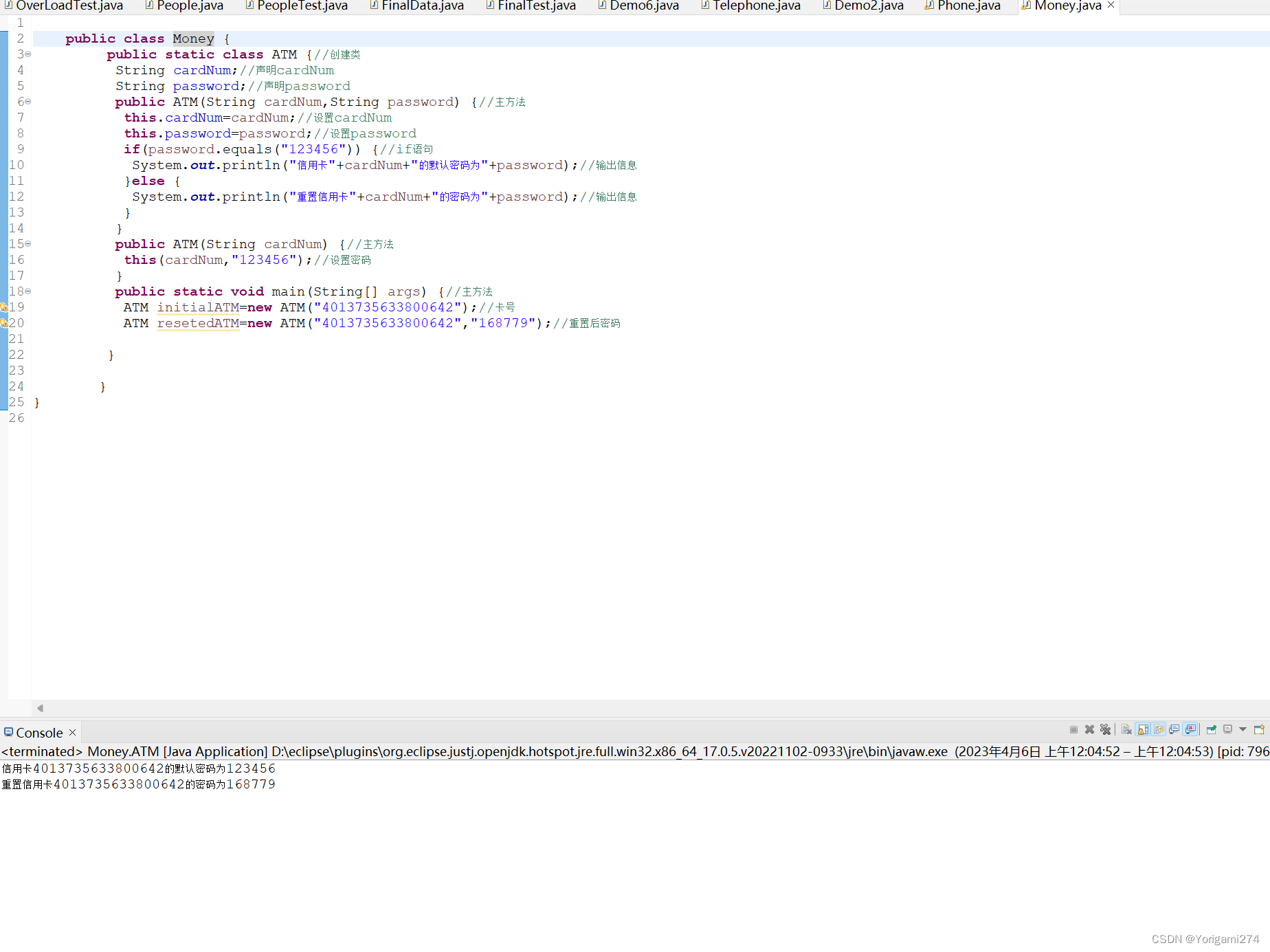Click password.equals on line 9
This screenshot has width=1270, height=952.
pyautogui.click(x=210, y=149)
